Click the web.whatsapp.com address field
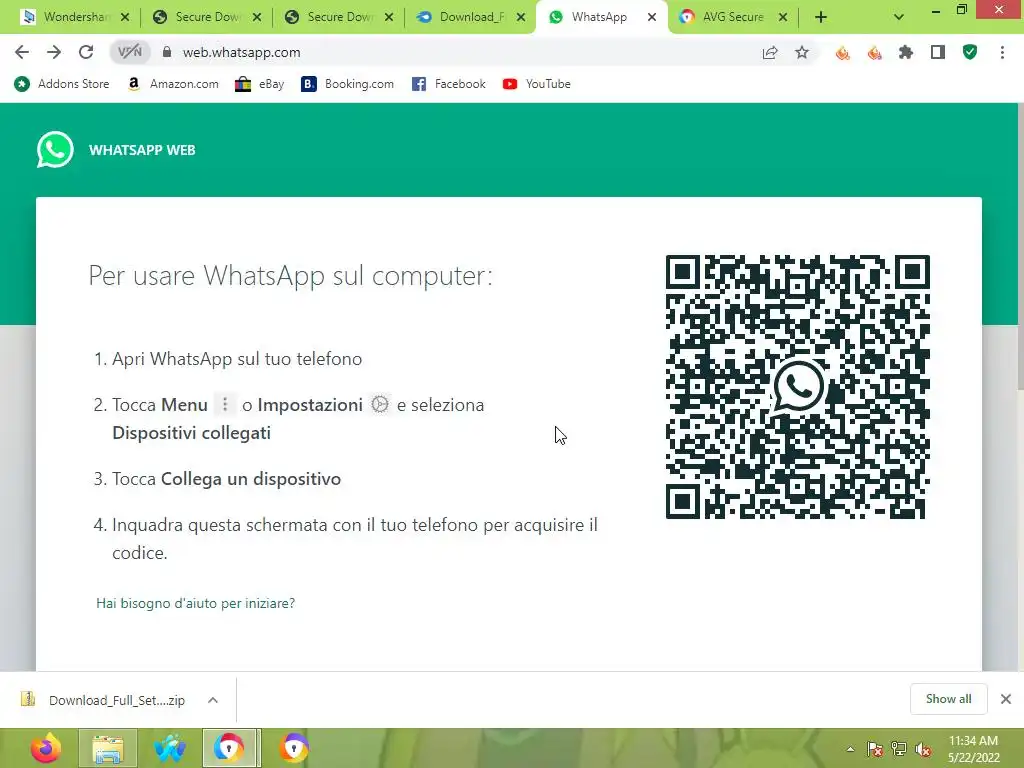This screenshot has width=1024, height=768. coord(241,52)
